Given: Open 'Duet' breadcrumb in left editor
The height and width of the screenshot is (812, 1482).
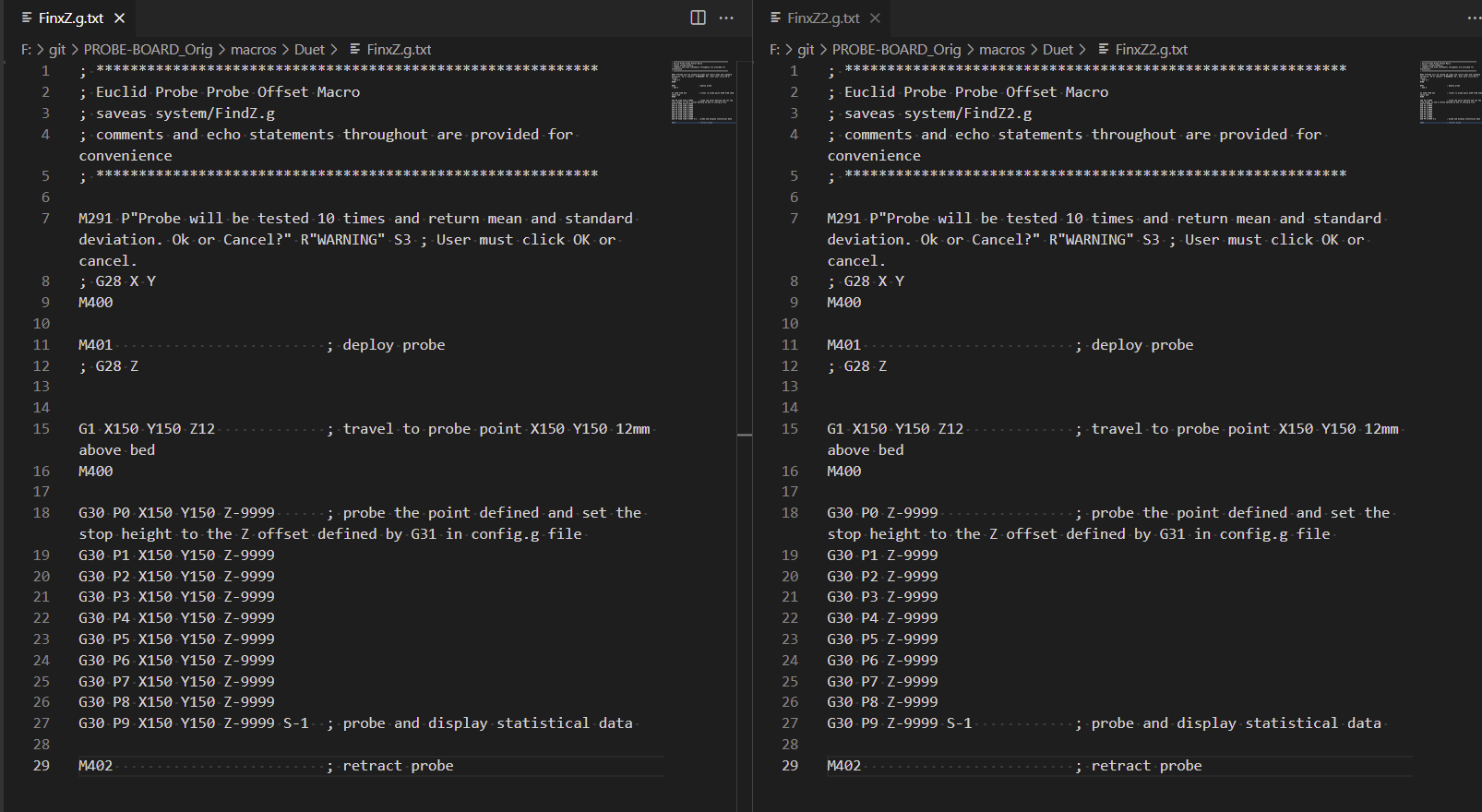Looking at the screenshot, I should point(309,49).
